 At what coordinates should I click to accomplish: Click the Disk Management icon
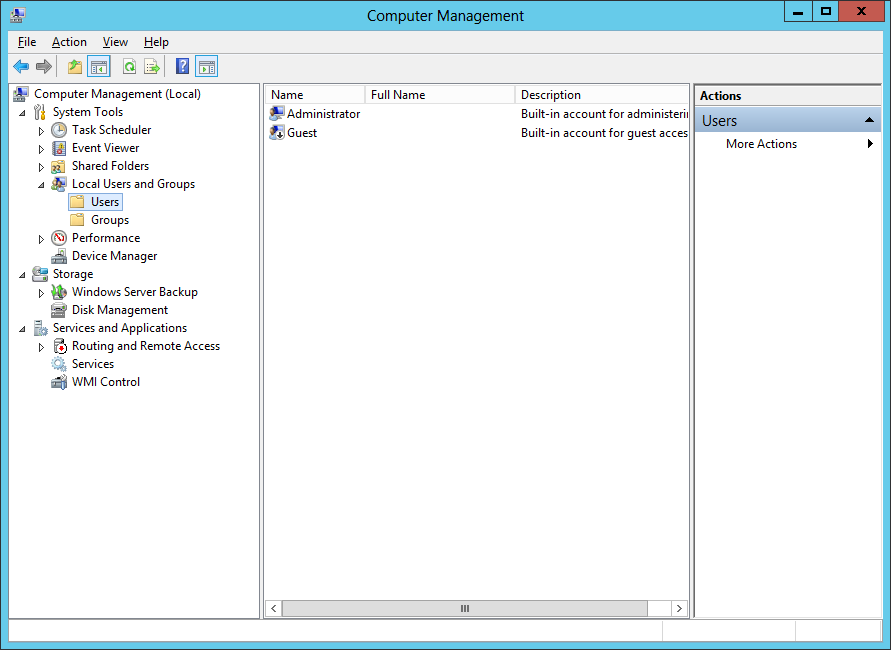tap(59, 310)
